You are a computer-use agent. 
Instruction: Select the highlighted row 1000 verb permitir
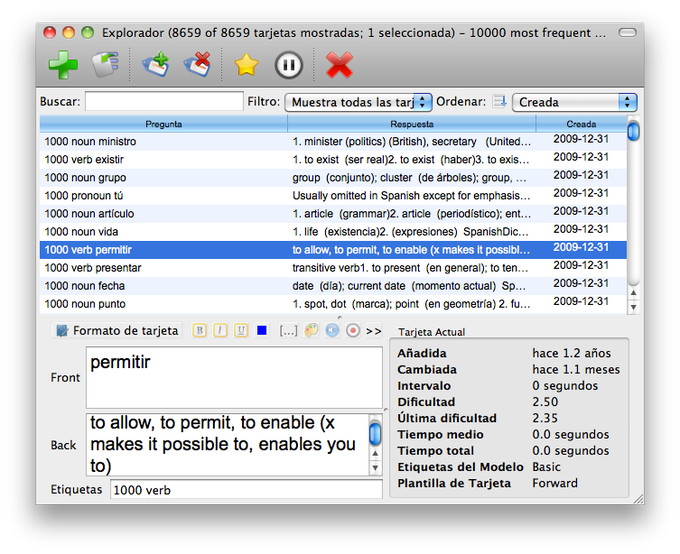(333, 250)
